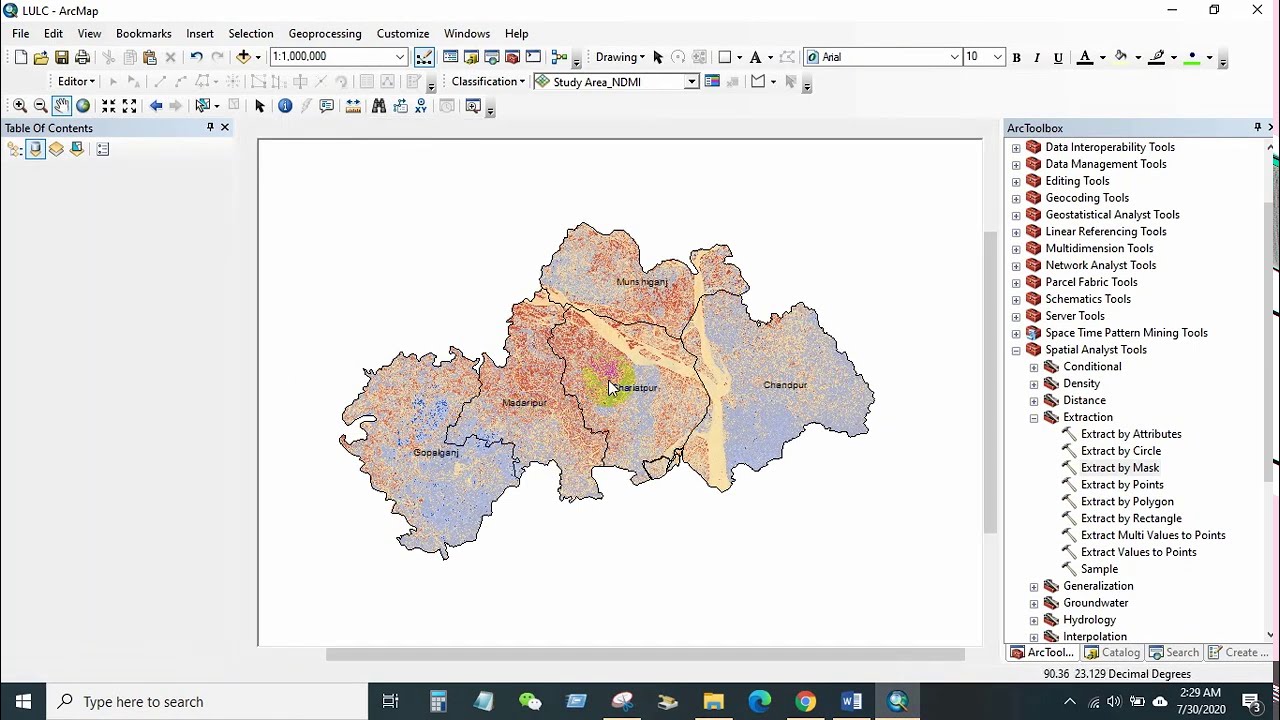
Task: Open a map document with the folder icon
Action: [x=41, y=57]
